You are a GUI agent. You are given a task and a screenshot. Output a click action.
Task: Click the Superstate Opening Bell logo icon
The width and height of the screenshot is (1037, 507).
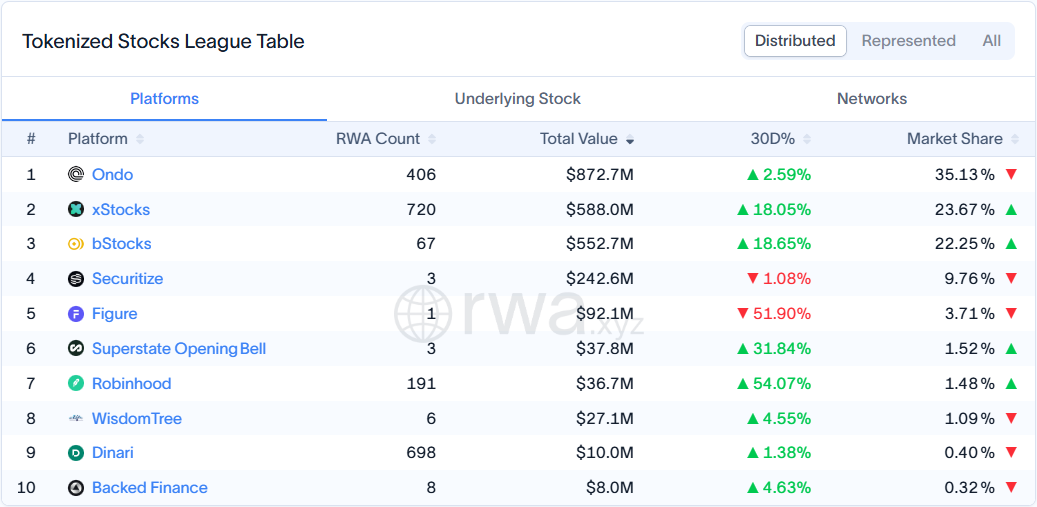[x=76, y=348]
